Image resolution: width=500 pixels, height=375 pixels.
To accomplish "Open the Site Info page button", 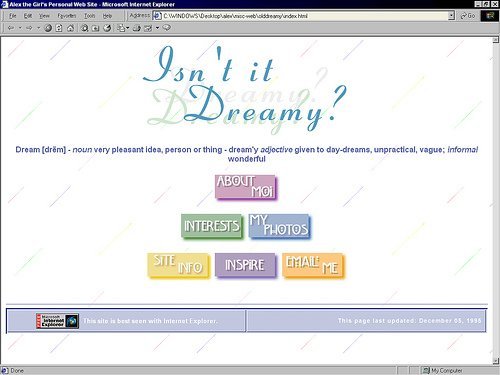I will (x=179, y=265).
